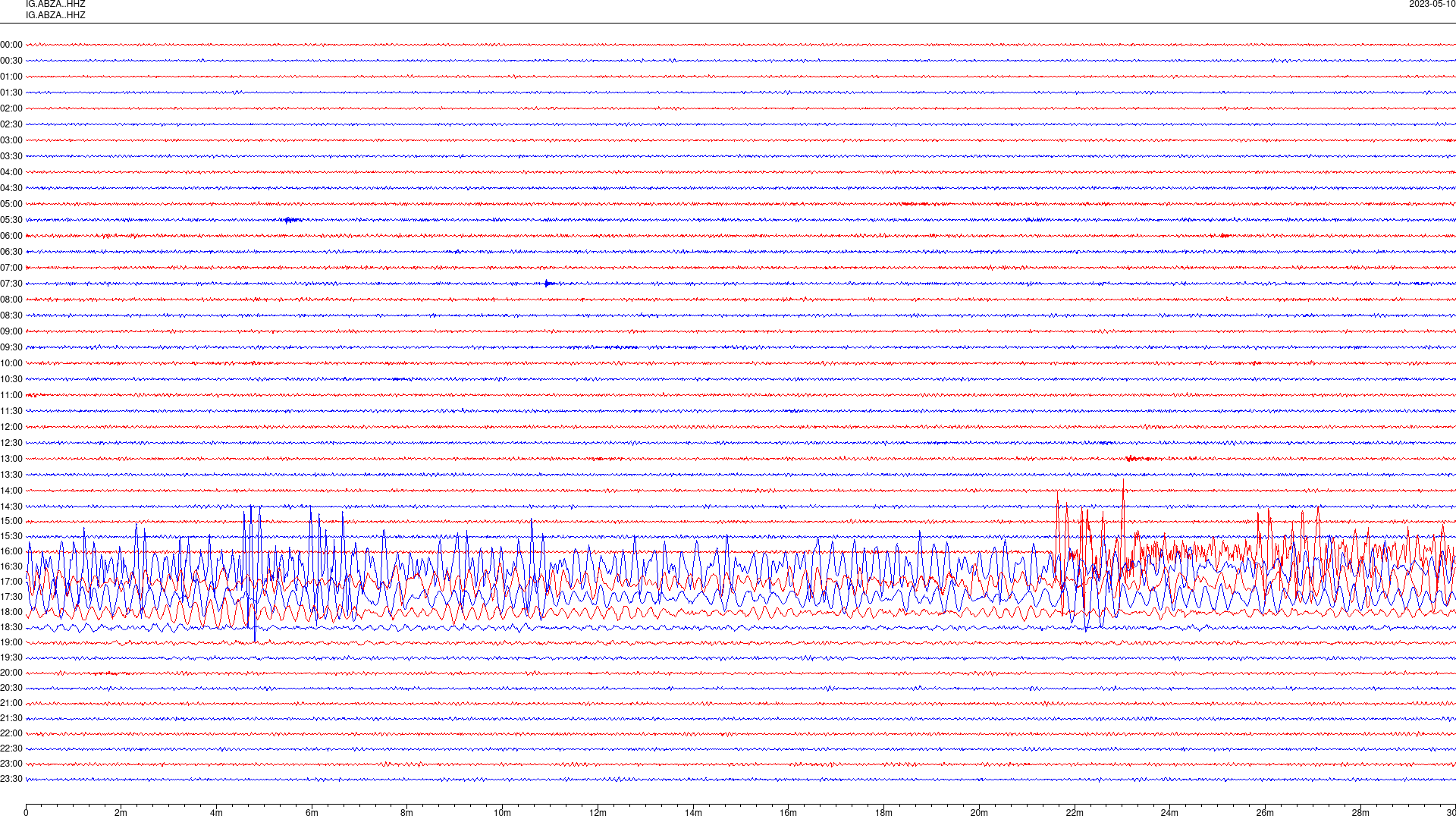Click the 23:30 time row label
This screenshot has height=819, width=1456.
tap(11, 779)
